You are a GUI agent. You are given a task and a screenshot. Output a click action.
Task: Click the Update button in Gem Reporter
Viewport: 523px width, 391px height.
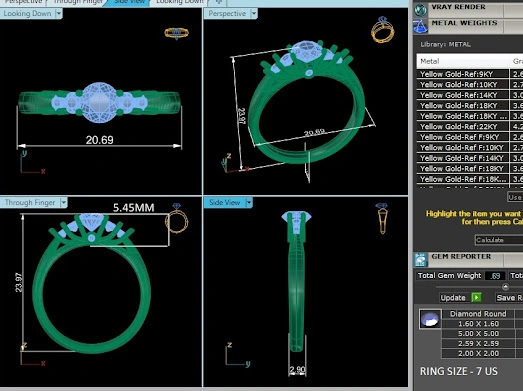453,298
